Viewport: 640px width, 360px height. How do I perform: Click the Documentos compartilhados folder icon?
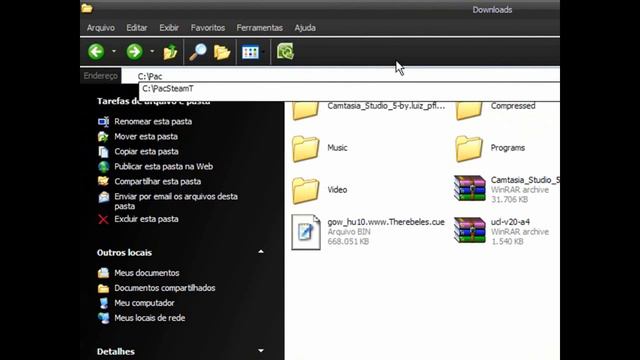point(103,288)
